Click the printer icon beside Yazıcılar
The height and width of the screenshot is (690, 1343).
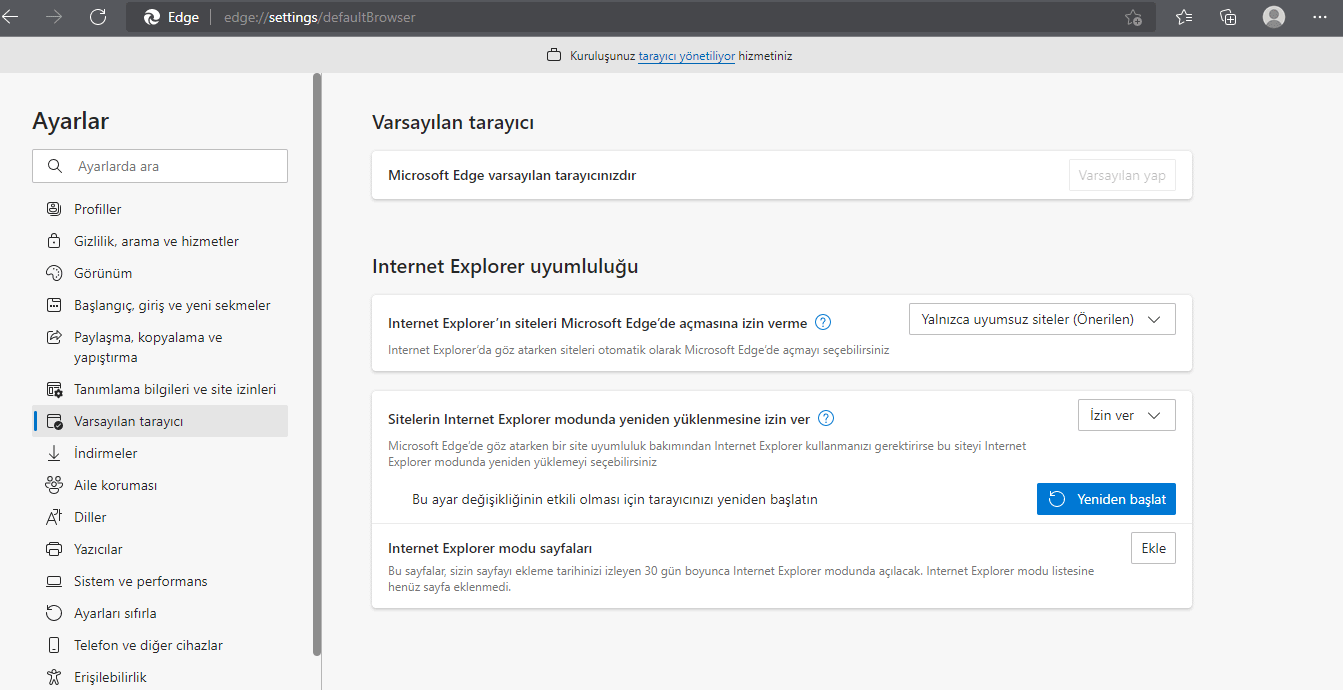click(54, 549)
